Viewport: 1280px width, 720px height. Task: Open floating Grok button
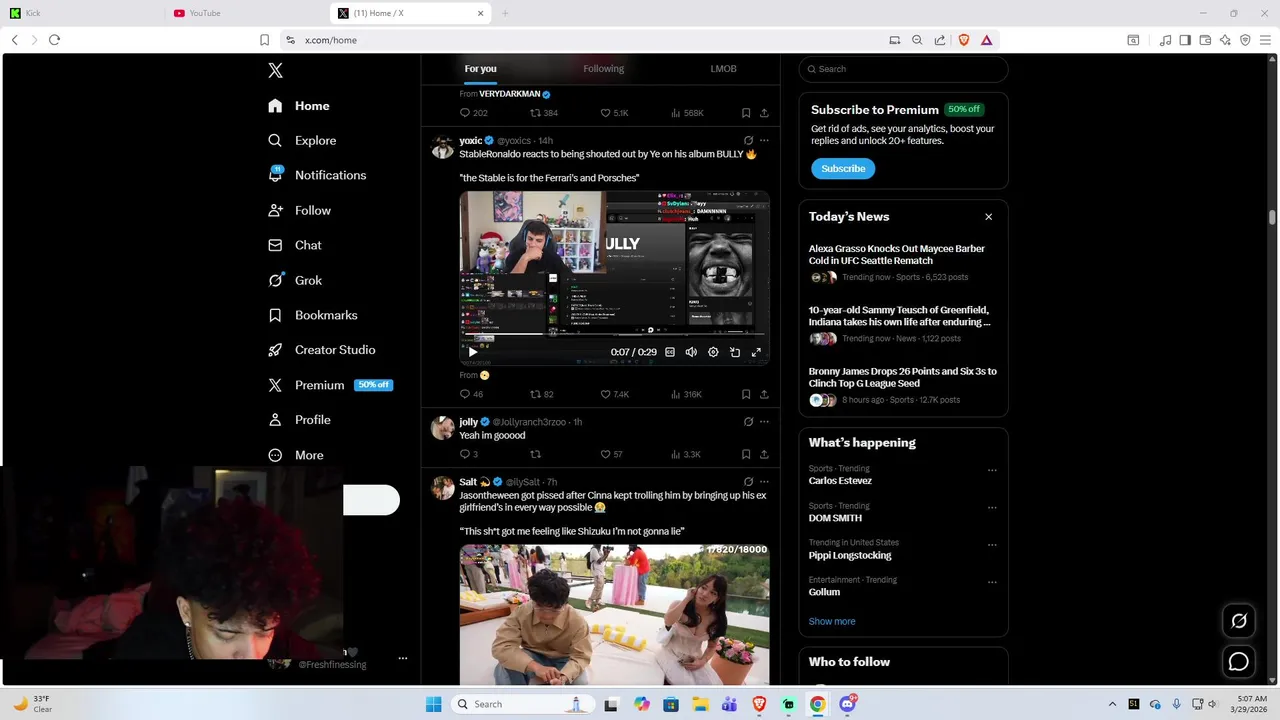1238,621
